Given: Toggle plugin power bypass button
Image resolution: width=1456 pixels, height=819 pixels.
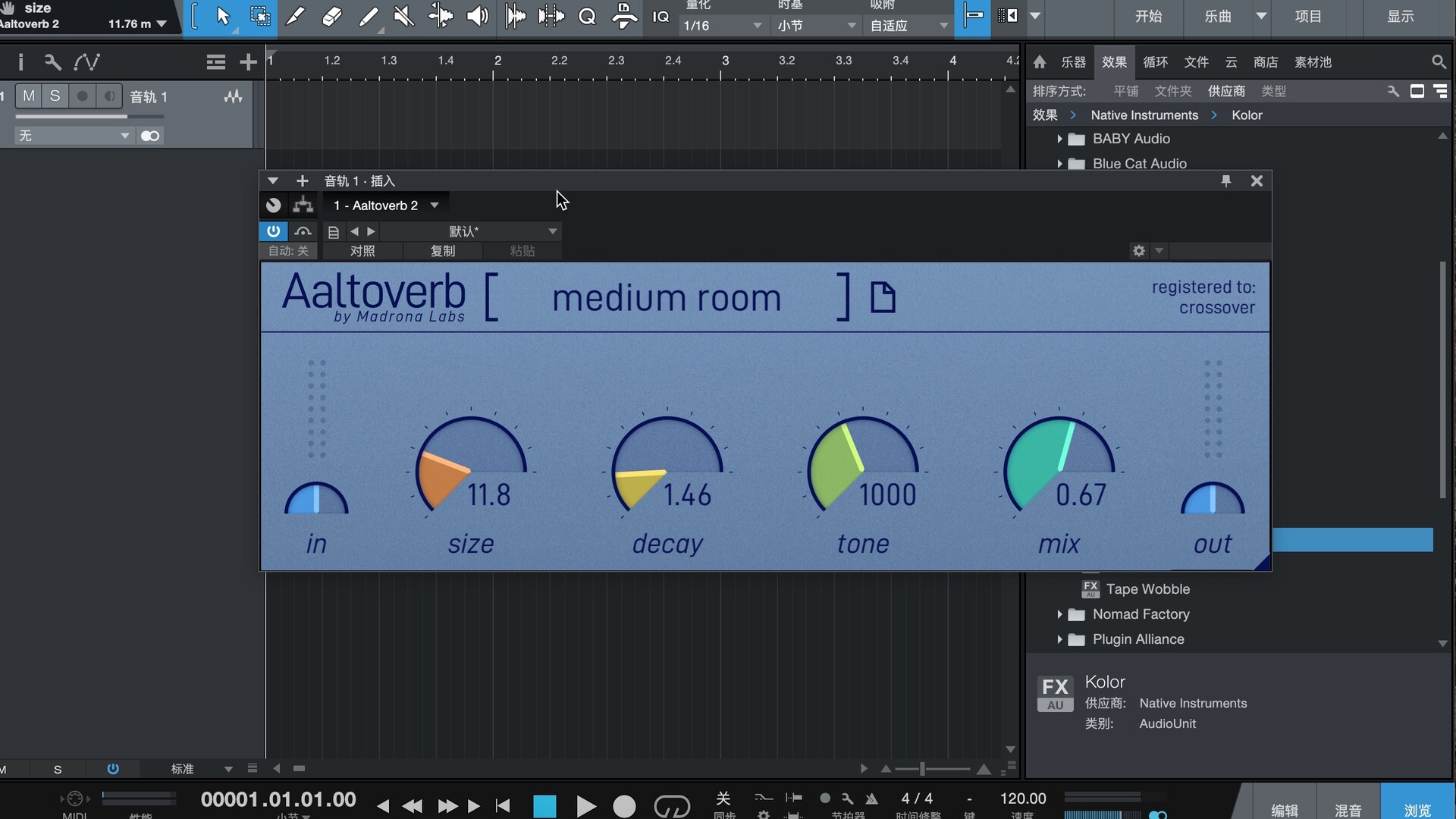Looking at the screenshot, I should (x=273, y=231).
